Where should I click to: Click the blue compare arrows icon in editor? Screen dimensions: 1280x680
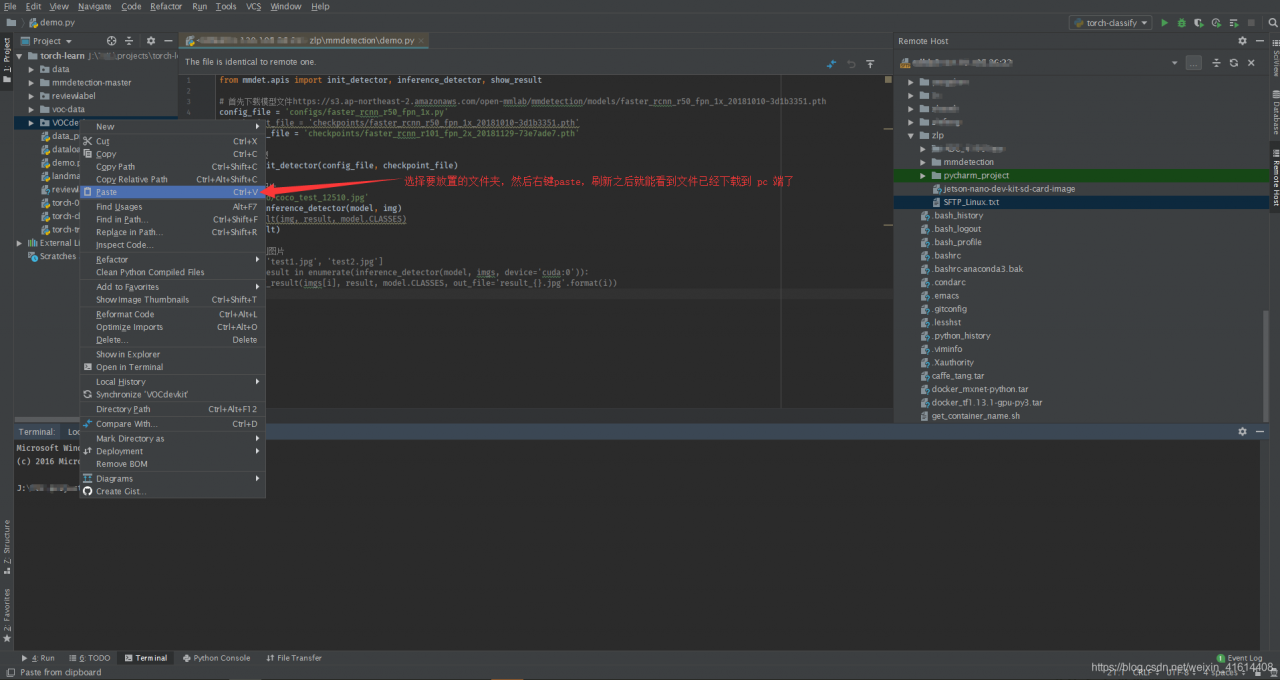pos(831,64)
